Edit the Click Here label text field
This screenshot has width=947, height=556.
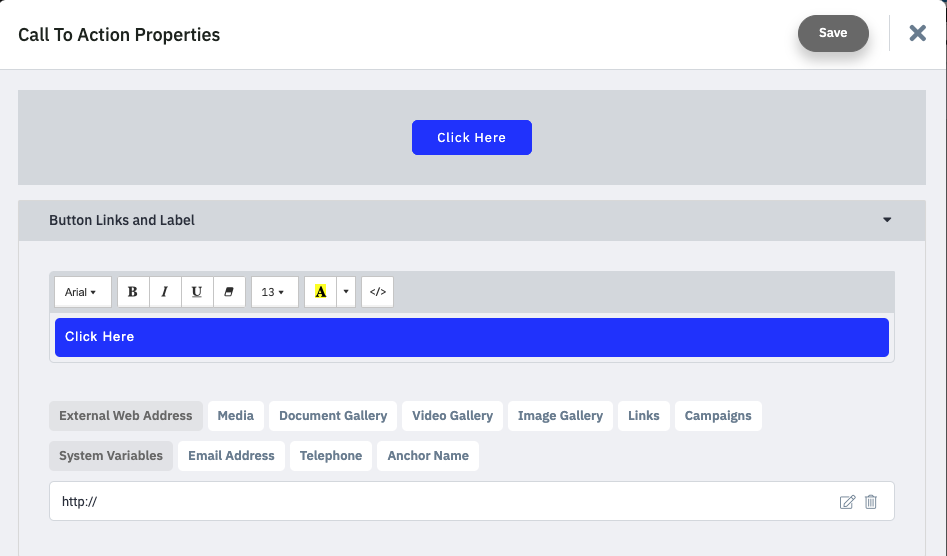tap(472, 337)
